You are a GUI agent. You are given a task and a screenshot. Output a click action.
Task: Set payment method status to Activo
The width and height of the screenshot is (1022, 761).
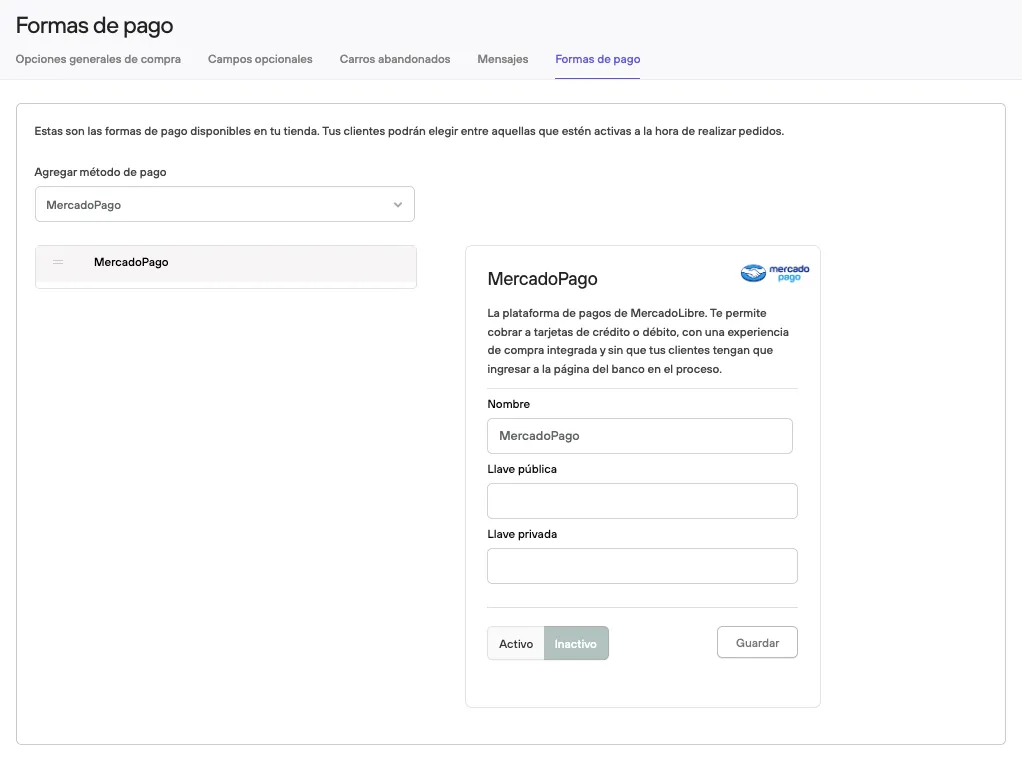(516, 644)
